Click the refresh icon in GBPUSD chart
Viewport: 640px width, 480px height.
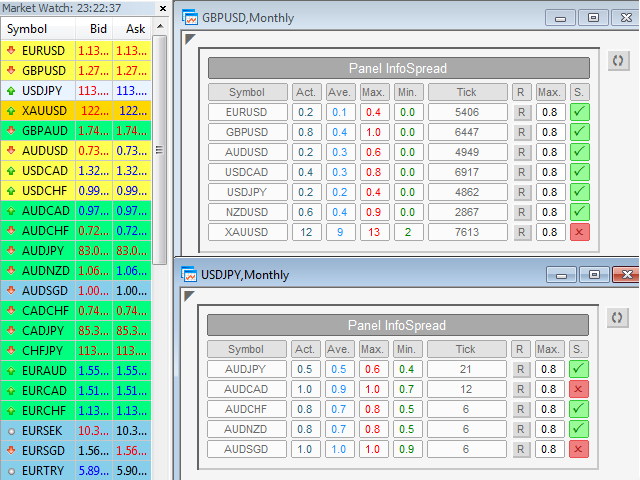(618, 62)
